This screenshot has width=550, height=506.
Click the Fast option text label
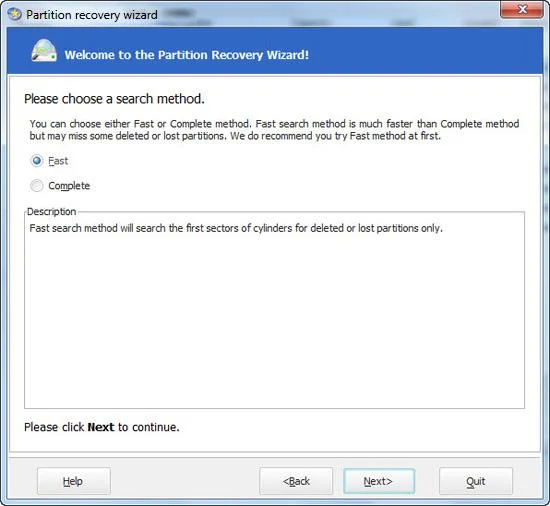[x=58, y=161]
